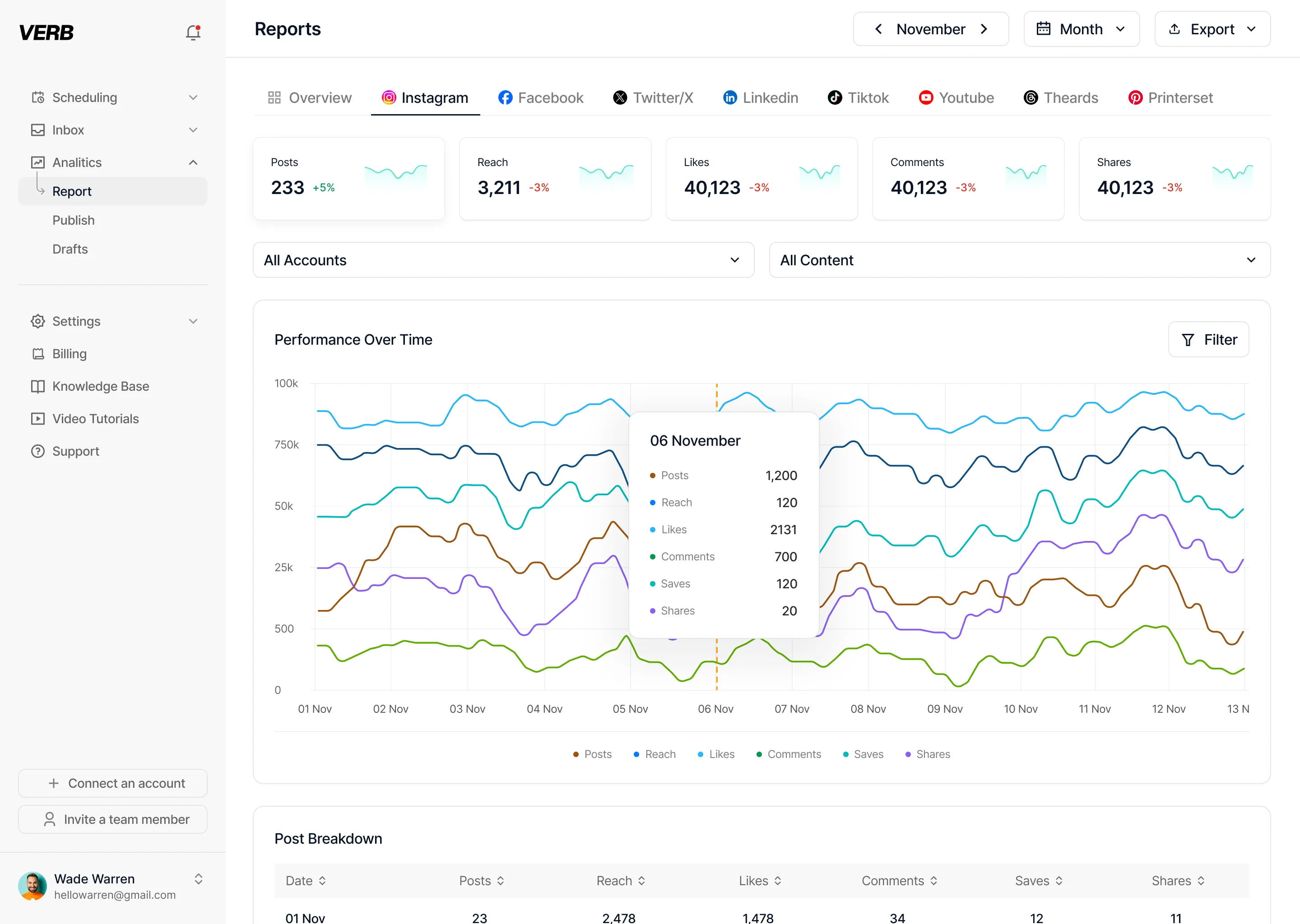
Task: Toggle Reach series in chart legend
Action: tap(655, 754)
